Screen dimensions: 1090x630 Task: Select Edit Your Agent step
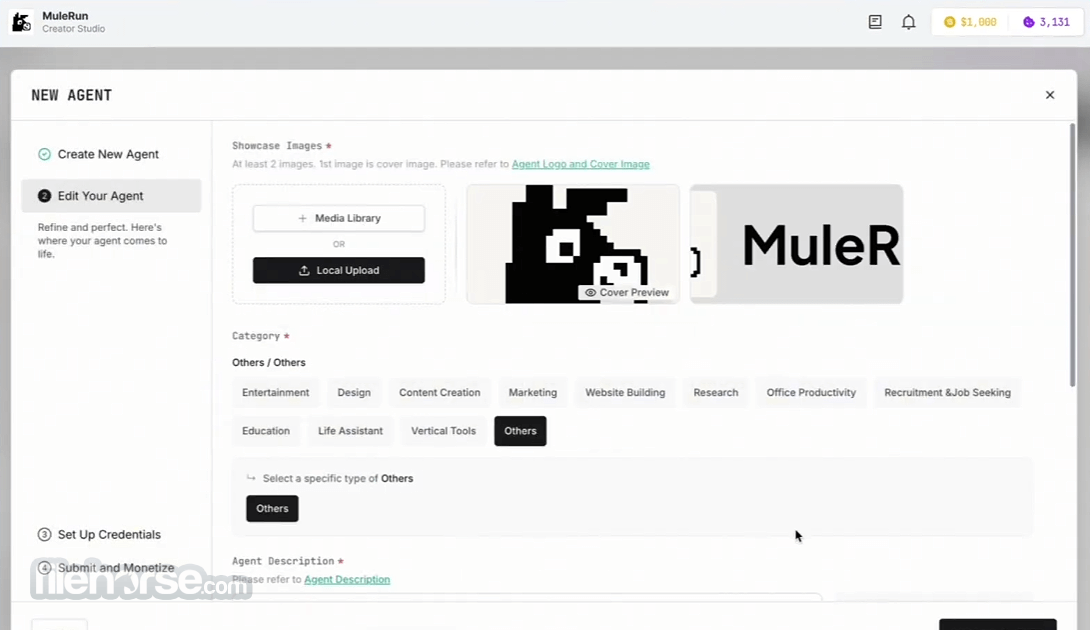pos(111,196)
